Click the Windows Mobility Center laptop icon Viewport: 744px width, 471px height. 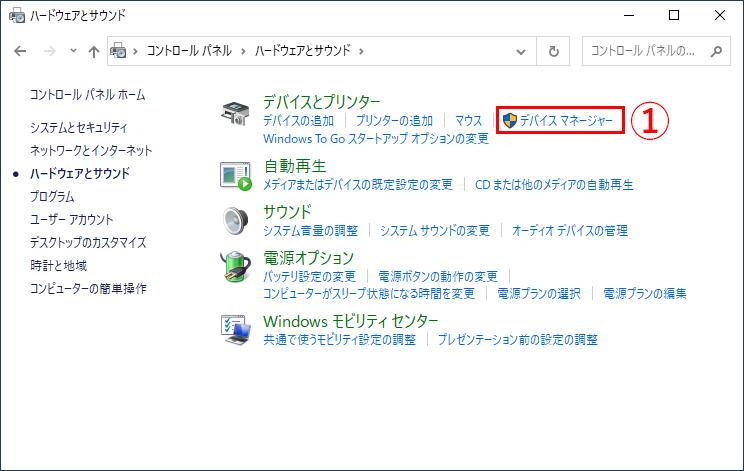click(235, 330)
